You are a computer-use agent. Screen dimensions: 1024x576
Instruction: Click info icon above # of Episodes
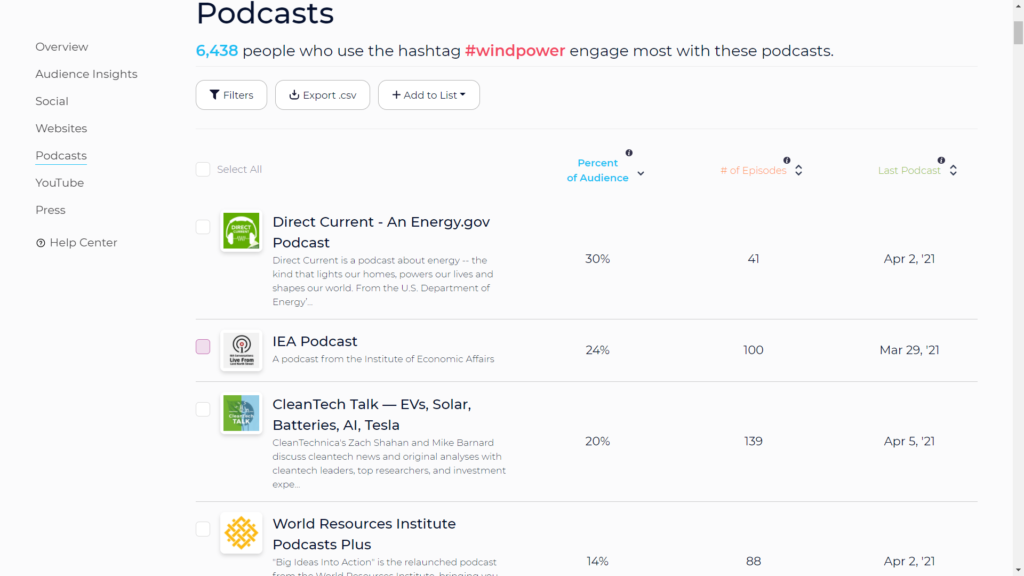click(x=787, y=160)
